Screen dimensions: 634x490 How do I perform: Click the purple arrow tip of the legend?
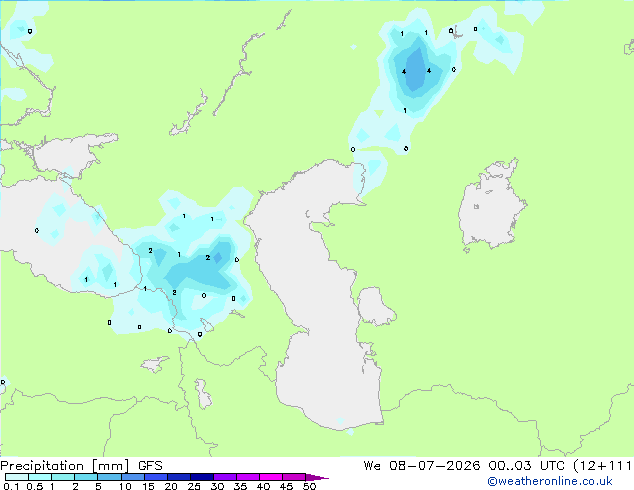pyautogui.click(x=317, y=477)
